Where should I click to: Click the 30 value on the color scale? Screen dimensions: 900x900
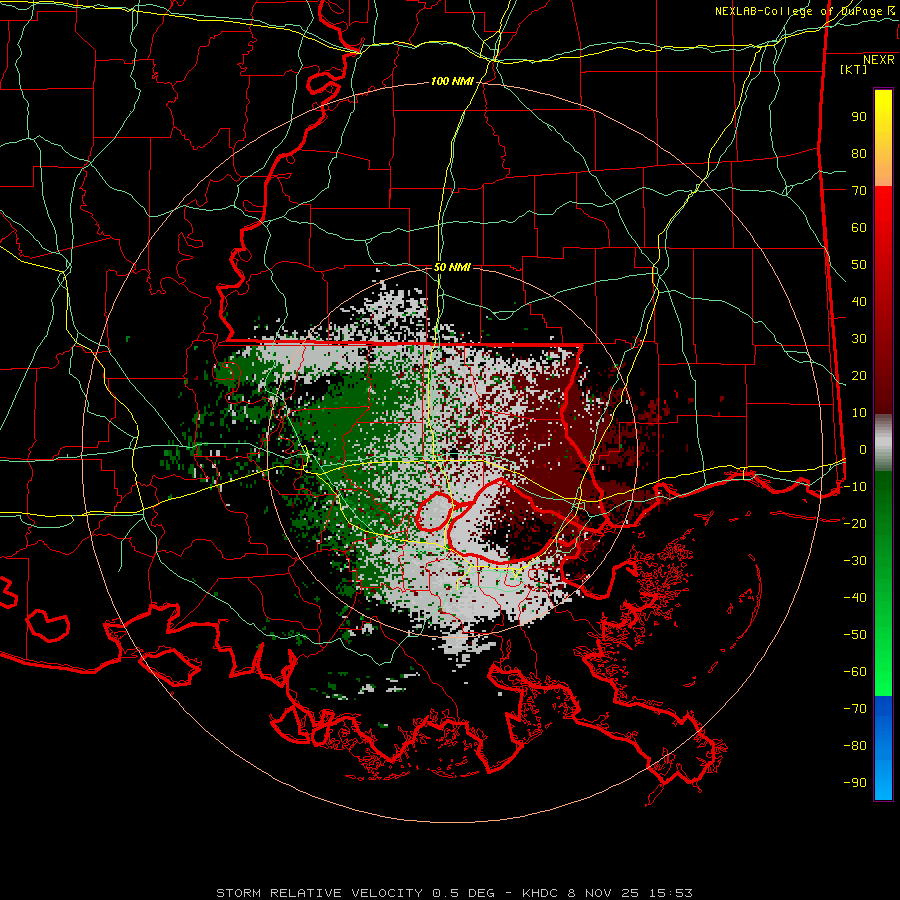(x=859, y=339)
